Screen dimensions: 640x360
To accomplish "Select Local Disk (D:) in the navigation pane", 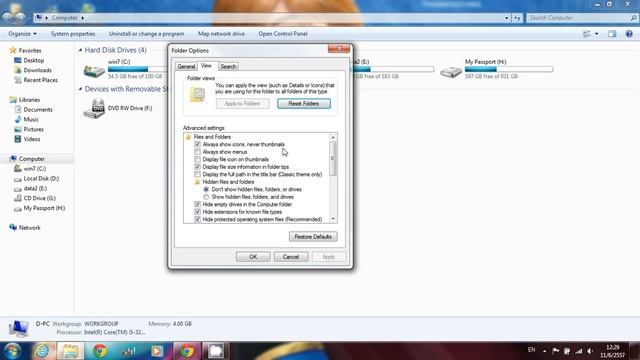I will click(41, 178).
